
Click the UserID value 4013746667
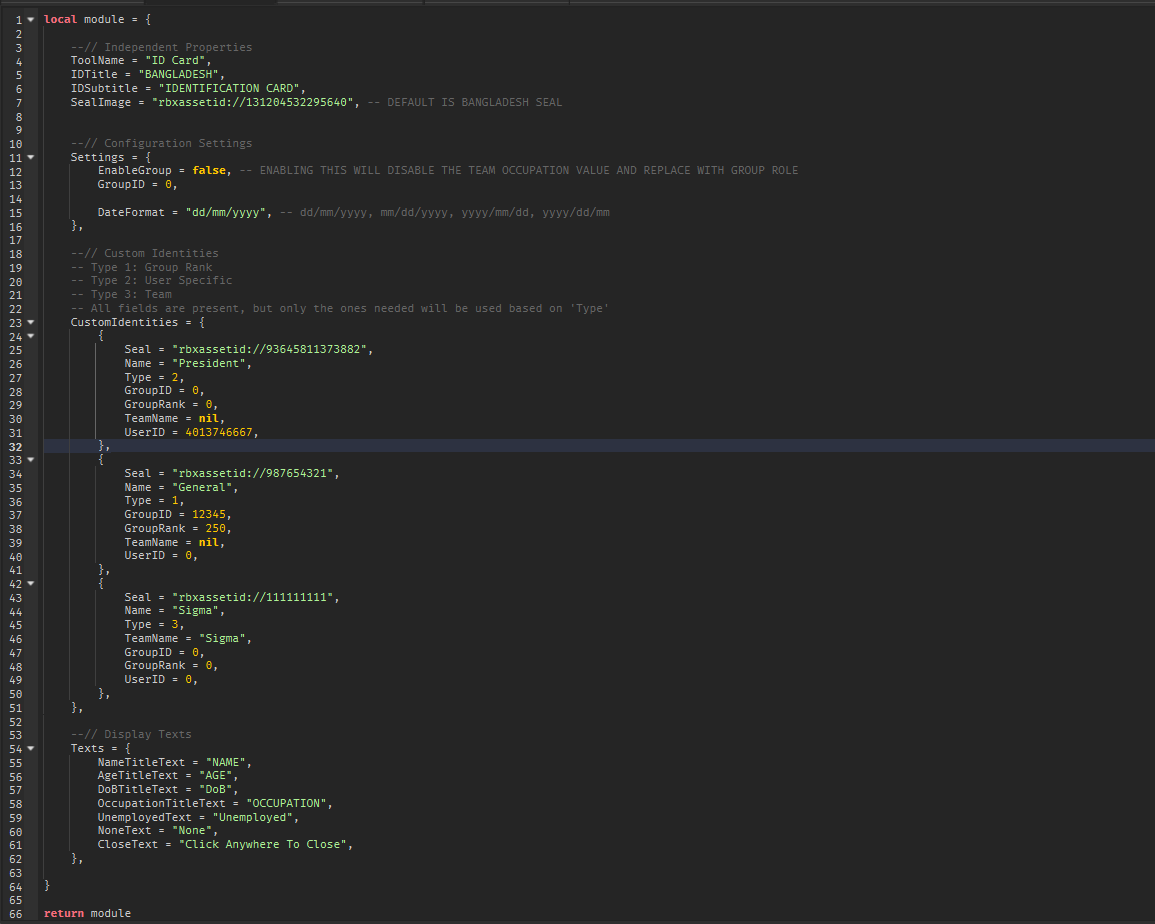coord(221,432)
